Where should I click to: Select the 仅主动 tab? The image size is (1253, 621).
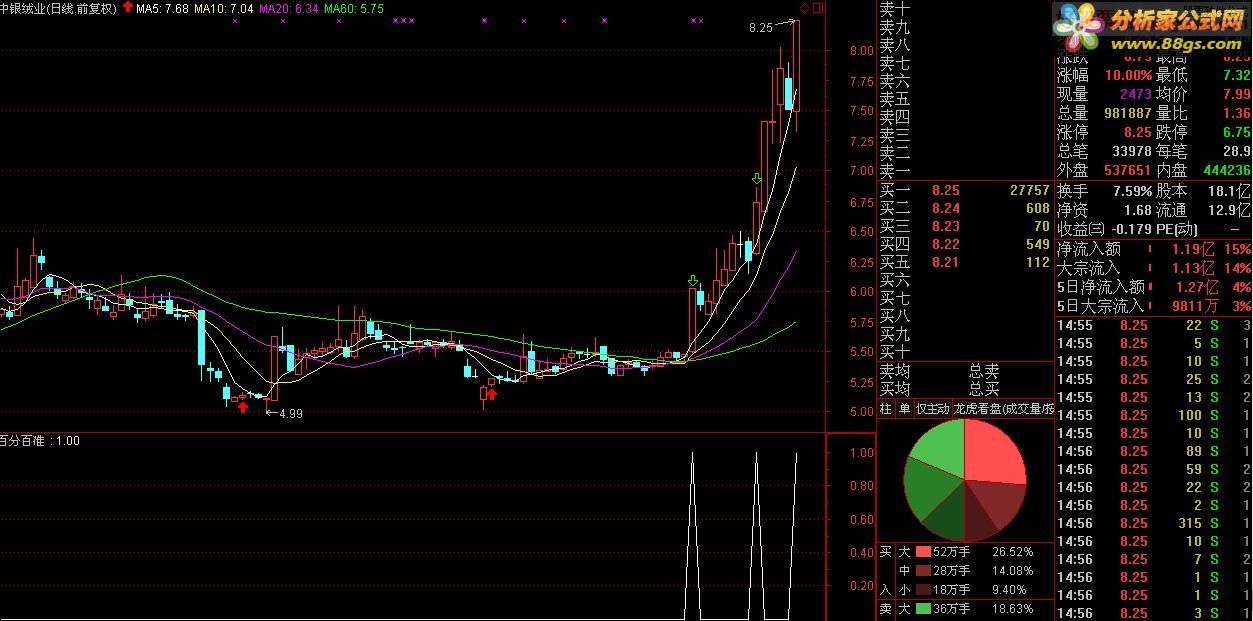(932, 408)
